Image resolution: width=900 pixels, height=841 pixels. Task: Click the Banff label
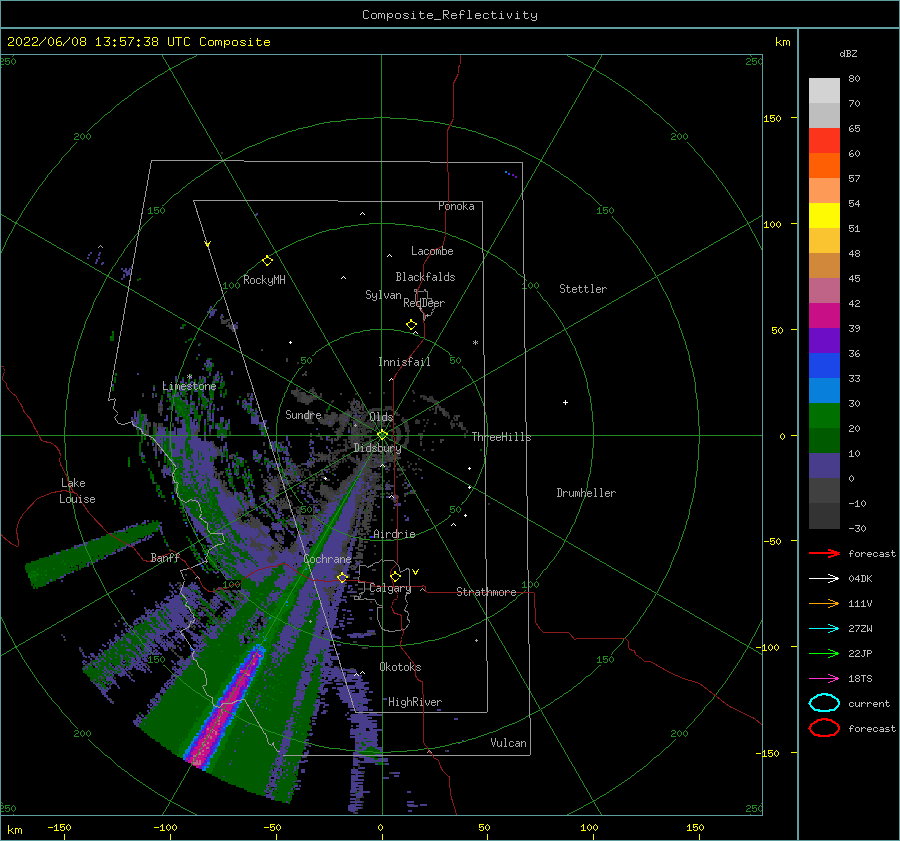click(165, 557)
